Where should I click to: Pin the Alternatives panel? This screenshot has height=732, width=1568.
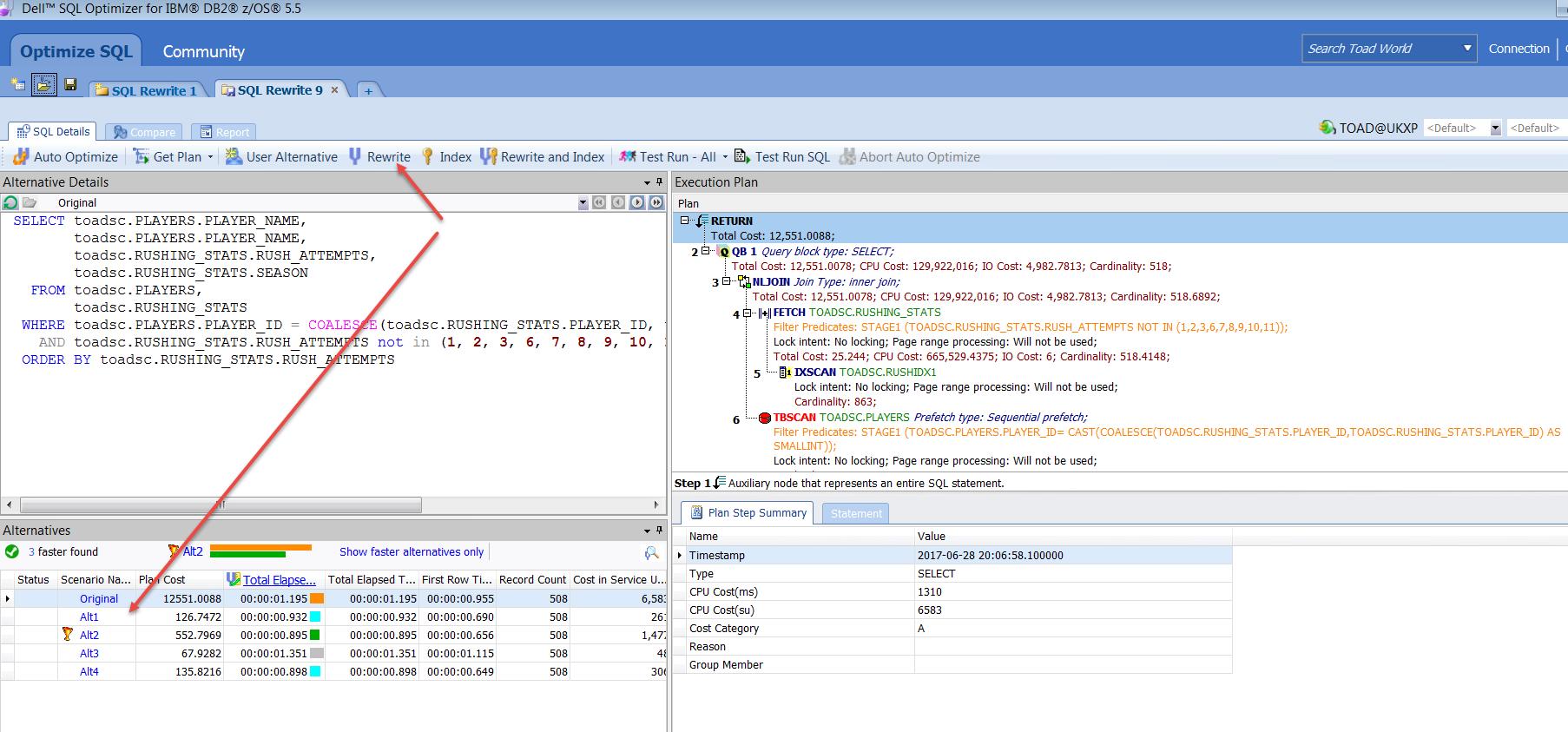[659, 530]
